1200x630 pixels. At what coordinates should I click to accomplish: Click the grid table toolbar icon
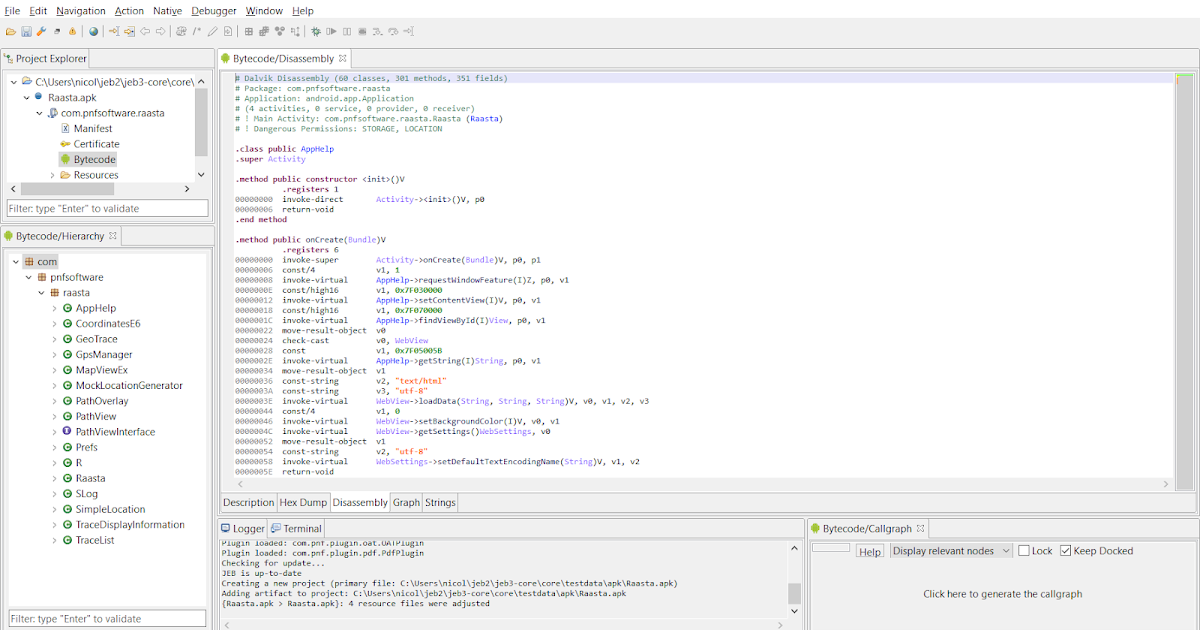pos(248,31)
